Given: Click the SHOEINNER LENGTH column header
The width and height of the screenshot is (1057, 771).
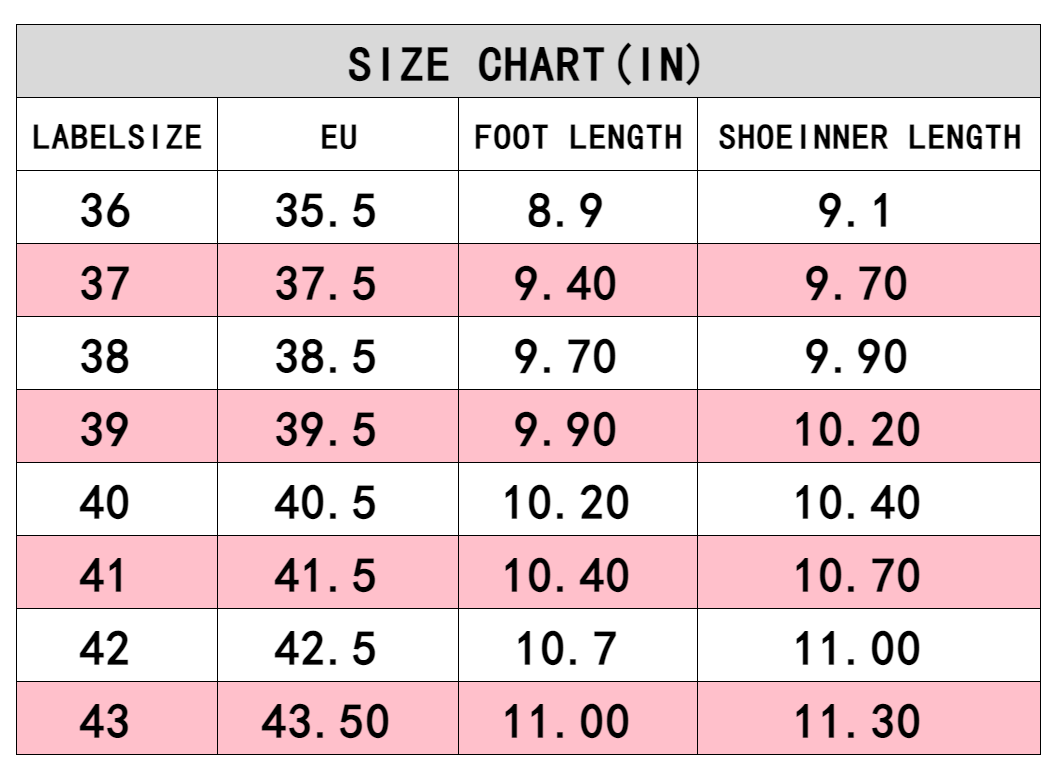Looking at the screenshot, I should 869,136.
